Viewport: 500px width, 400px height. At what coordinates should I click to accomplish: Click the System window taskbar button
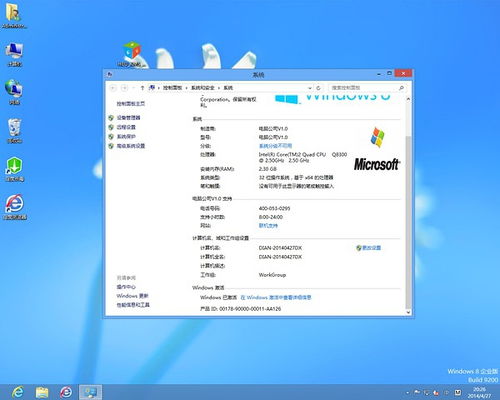coord(90,392)
